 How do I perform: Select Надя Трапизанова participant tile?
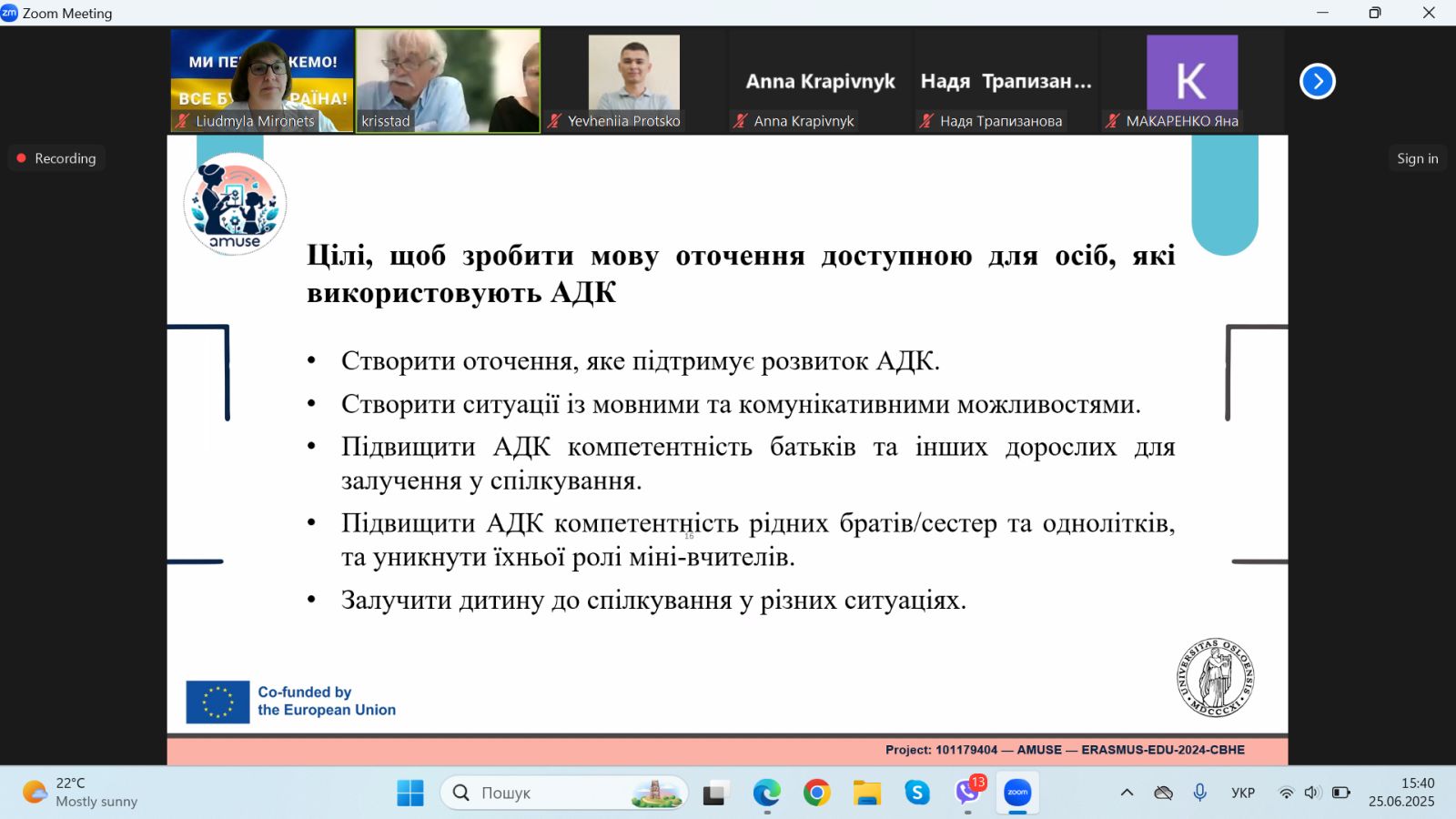point(1006,81)
